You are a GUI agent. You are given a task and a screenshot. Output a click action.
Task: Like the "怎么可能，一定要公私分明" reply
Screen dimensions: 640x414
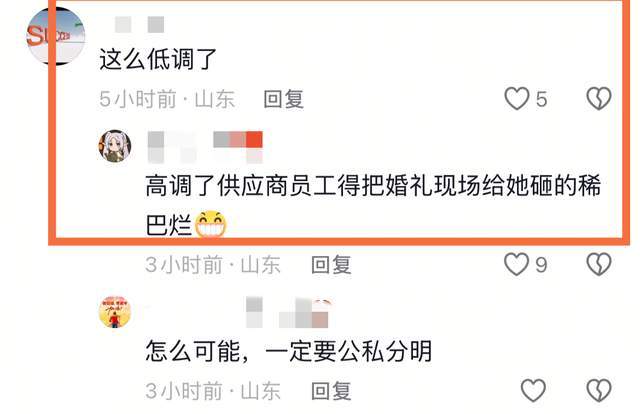(x=533, y=390)
